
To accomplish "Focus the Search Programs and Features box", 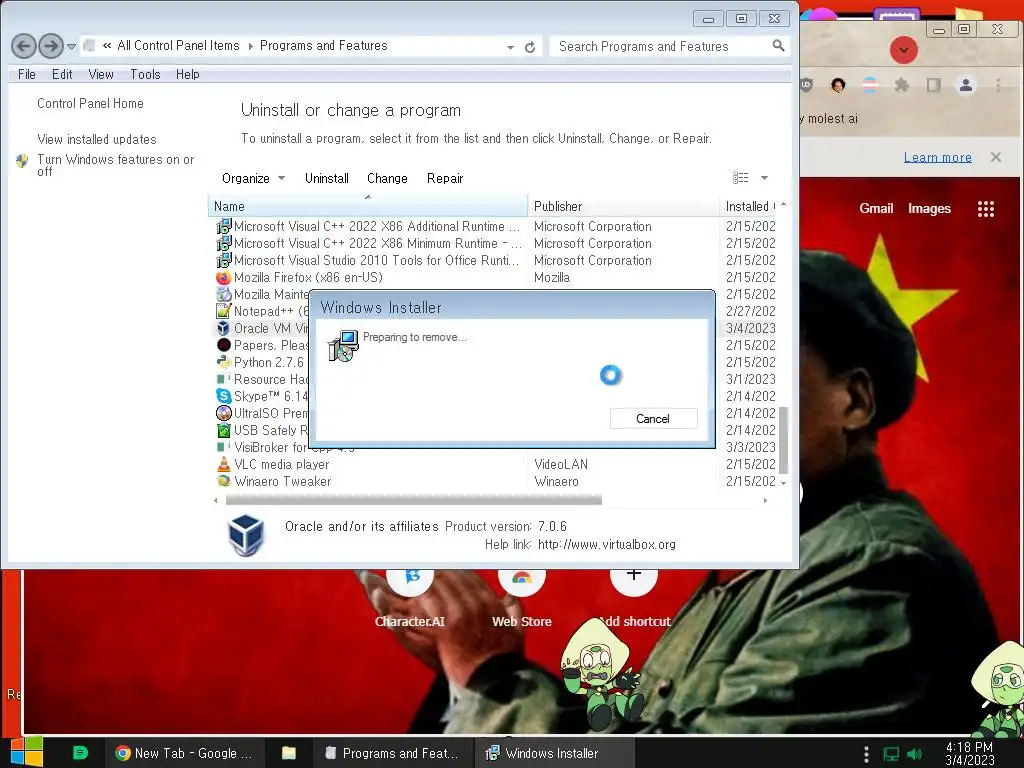I will (660, 46).
